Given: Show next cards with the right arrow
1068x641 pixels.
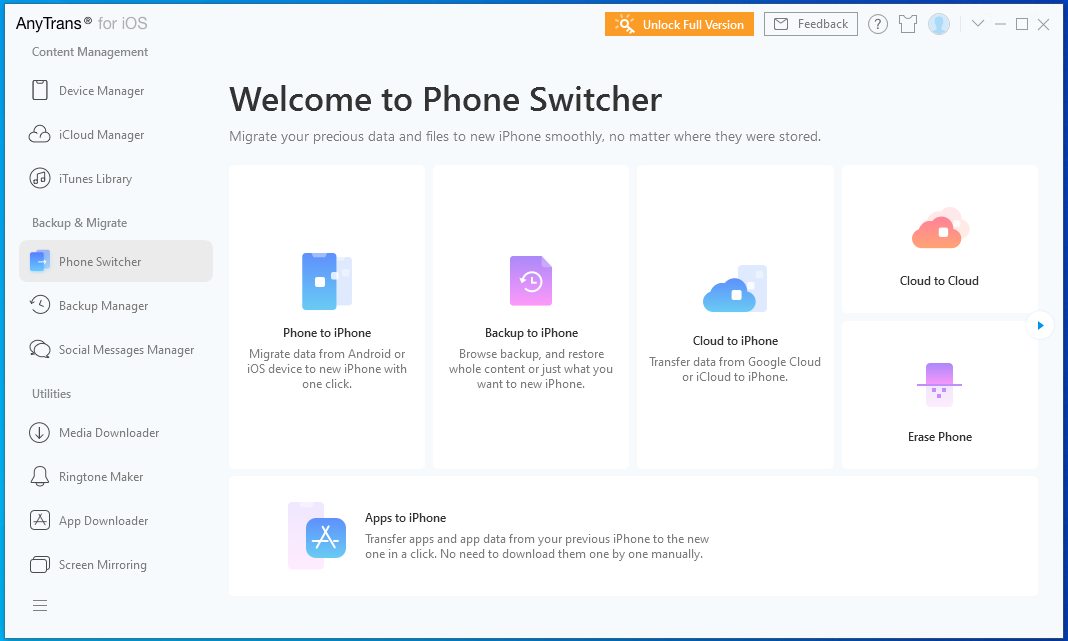Looking at the screenshot, I should point(1040,326).
